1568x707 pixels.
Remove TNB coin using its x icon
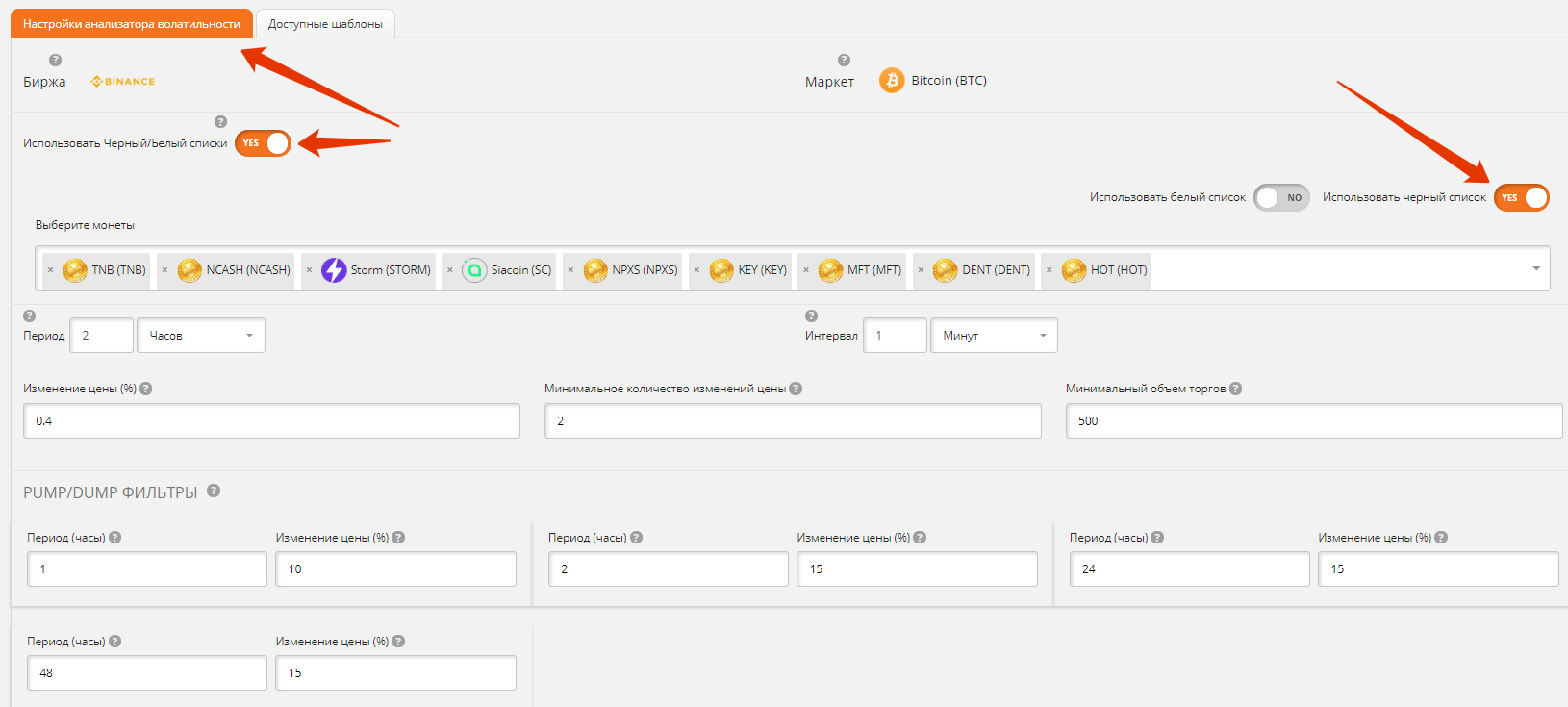51,270
